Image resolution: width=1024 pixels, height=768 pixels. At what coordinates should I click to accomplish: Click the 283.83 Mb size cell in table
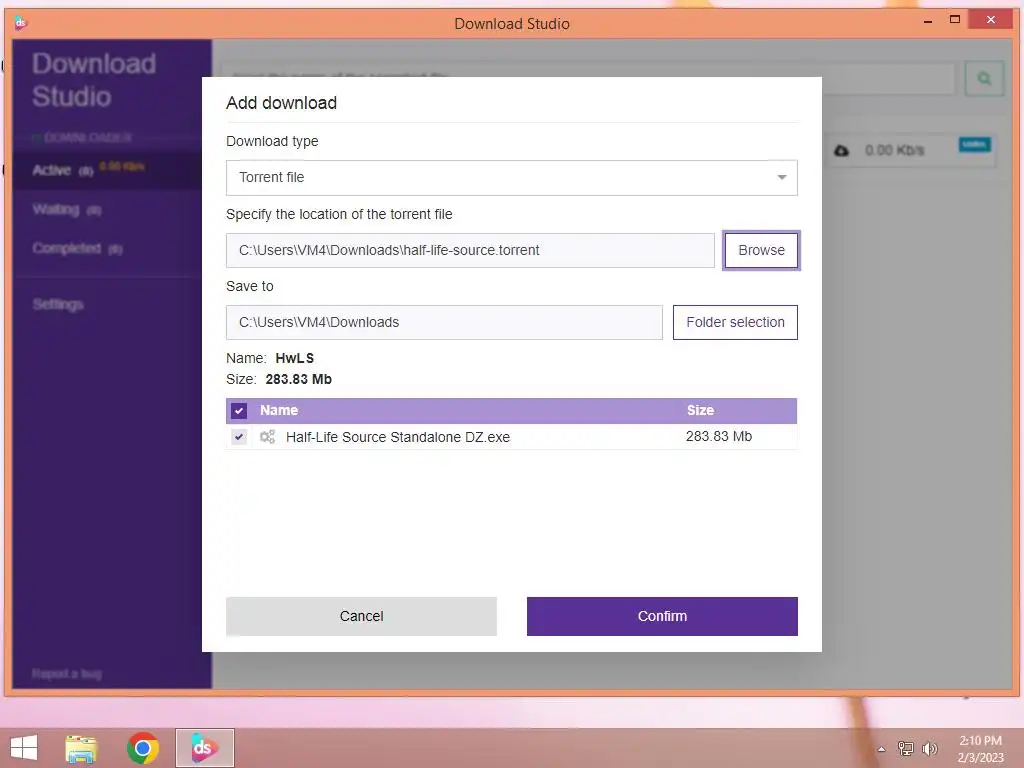coord(718,436)
